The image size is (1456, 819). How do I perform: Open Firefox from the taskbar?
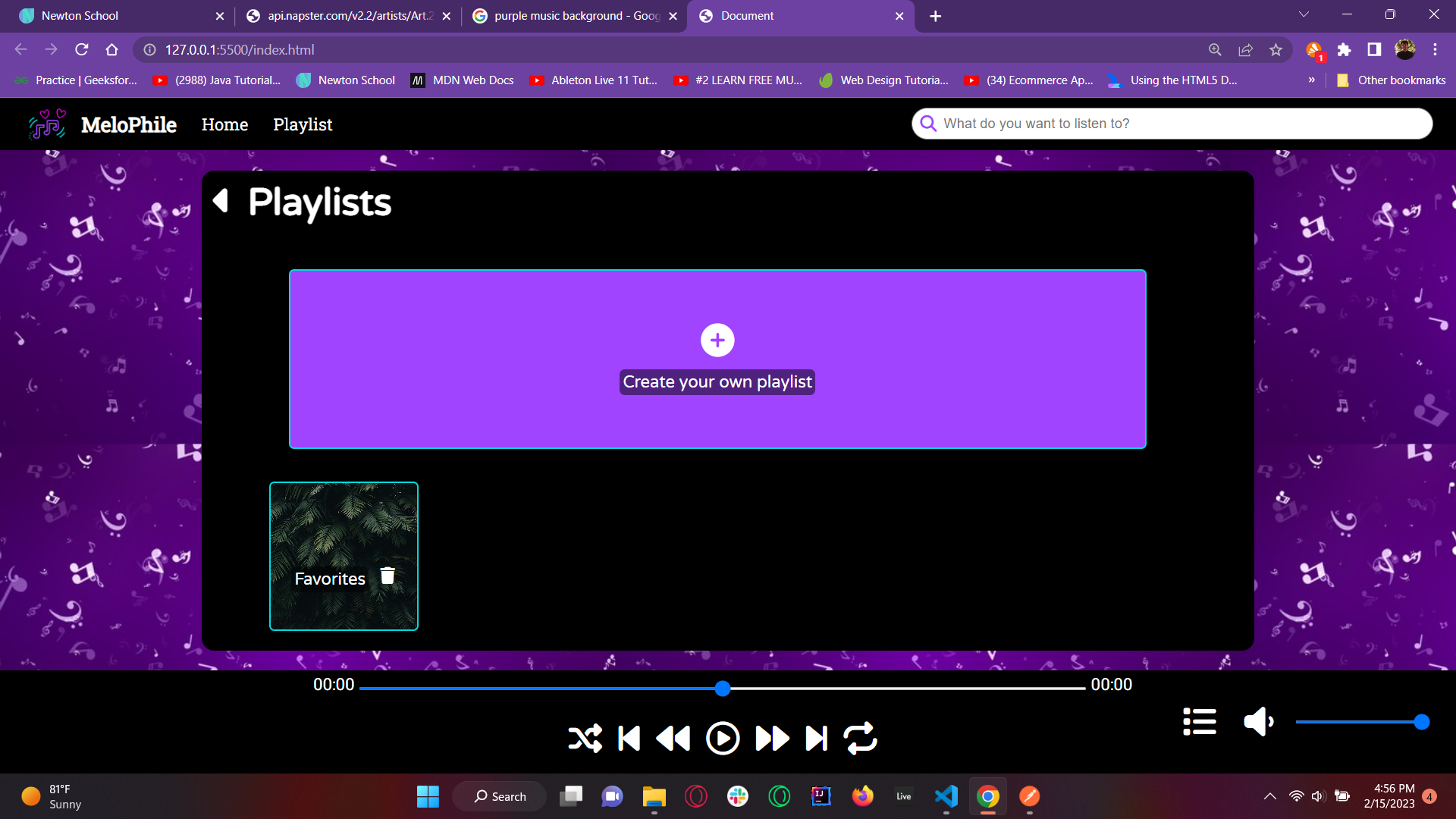[862, 796]
